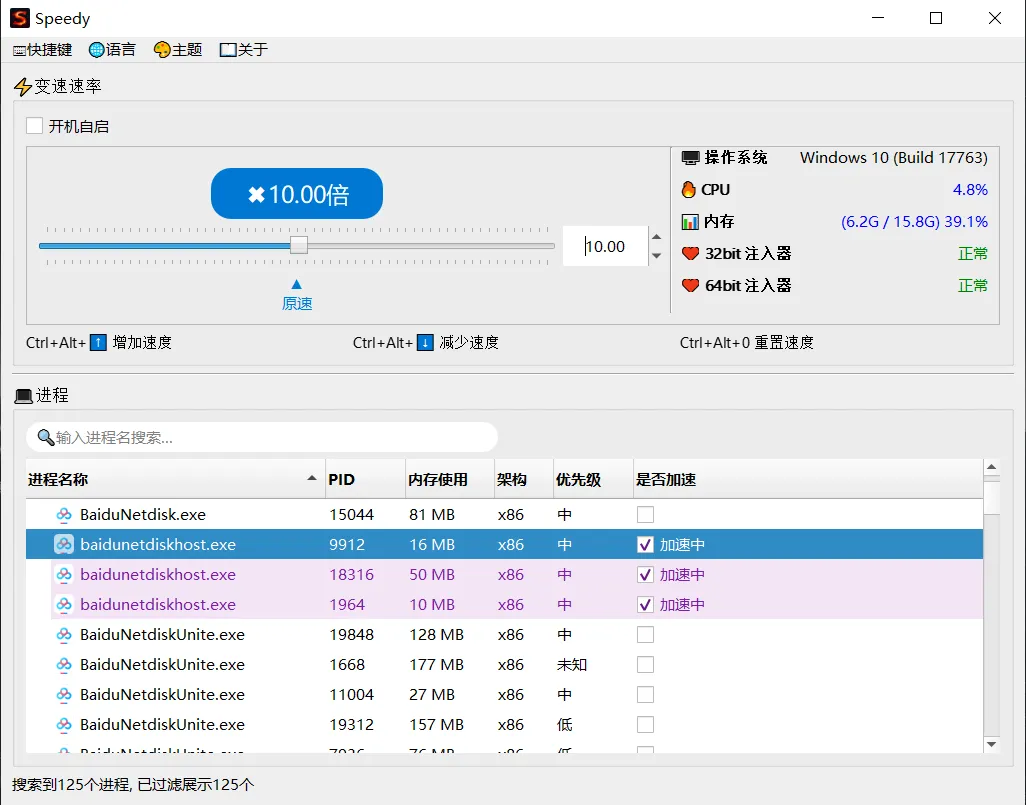Image resolution: width=1026 pixels, height=805 pixels.
Task: Sort by 架构 column header
Action: click(x=523, y=480)
